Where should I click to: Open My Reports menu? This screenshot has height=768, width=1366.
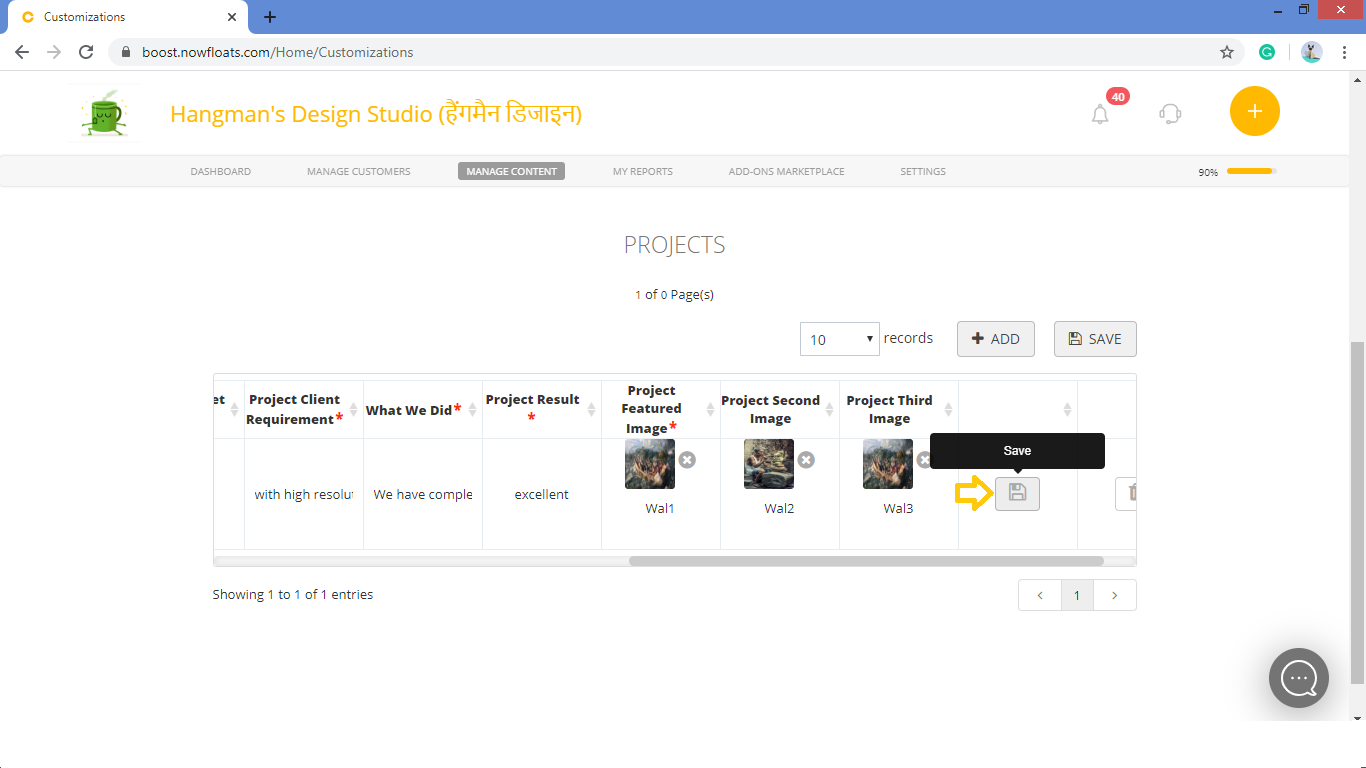click(643, 171)
